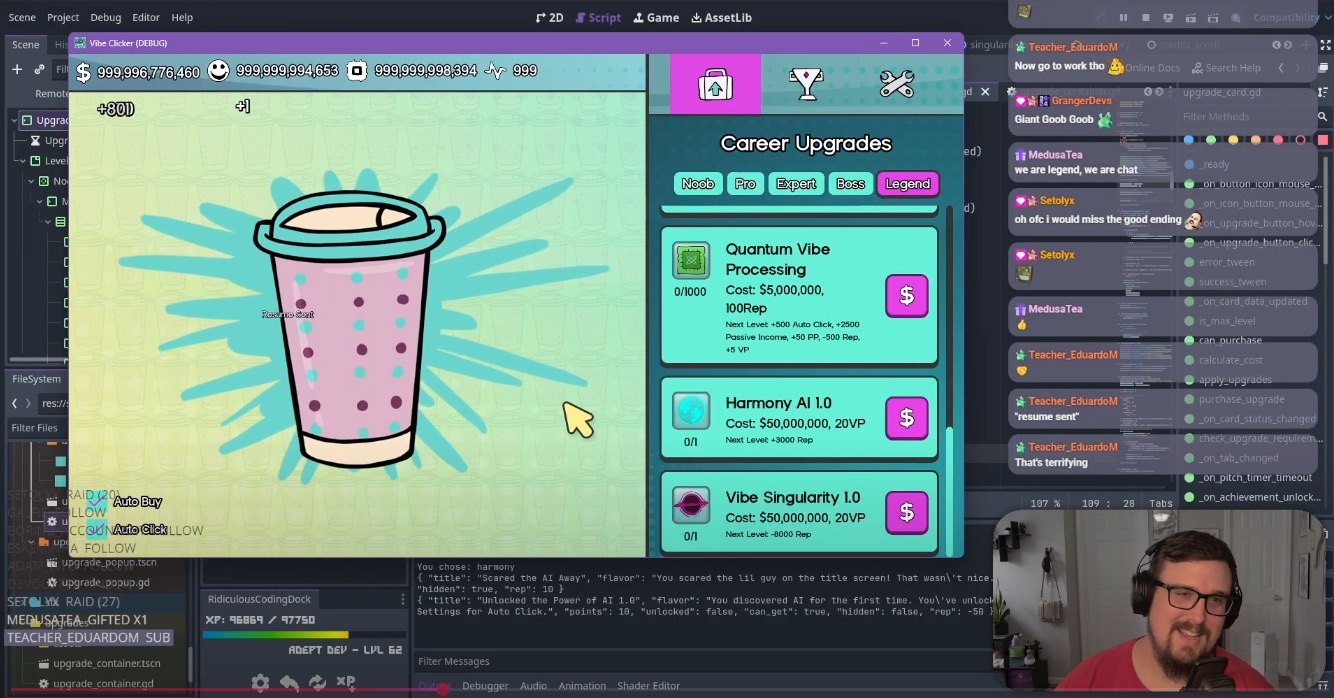Click the pink coffee cup
The image size is (1334, 698).
pos(349,331)
